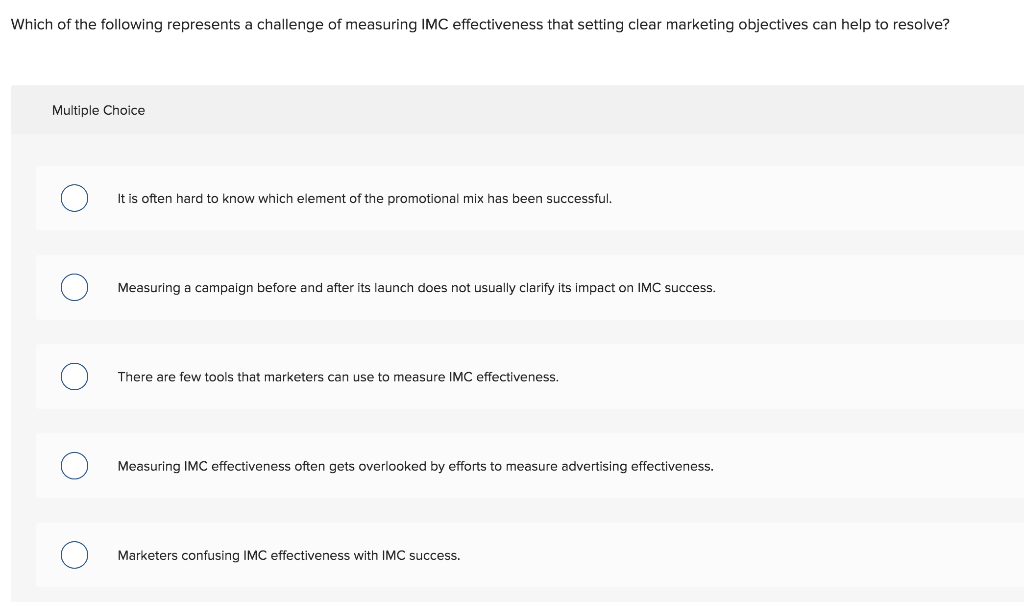
Task: Click the 'Multiple Choice' header label
Action: pos(98,110)
